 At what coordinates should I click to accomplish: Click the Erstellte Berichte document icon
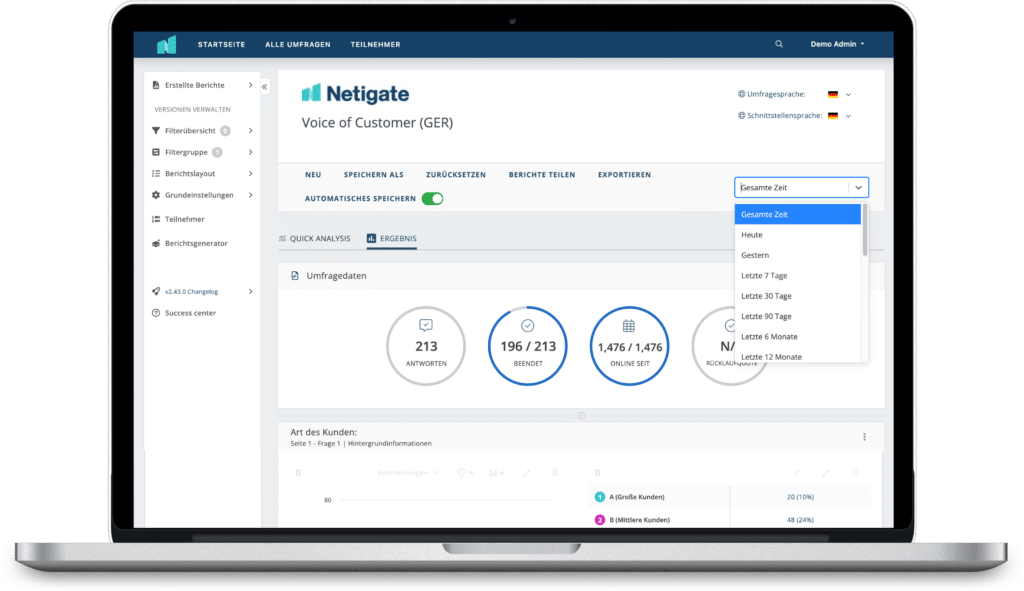click(x=155, y=85)
